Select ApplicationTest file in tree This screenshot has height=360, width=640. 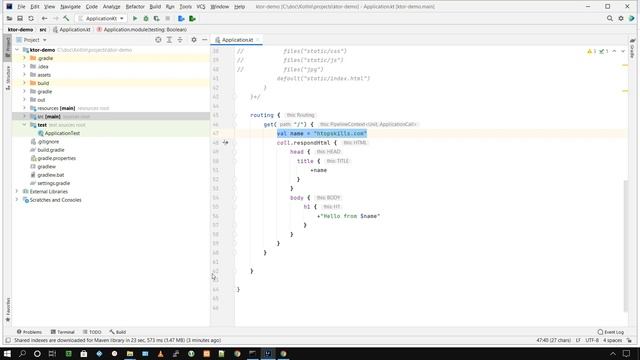pos(62,133)
